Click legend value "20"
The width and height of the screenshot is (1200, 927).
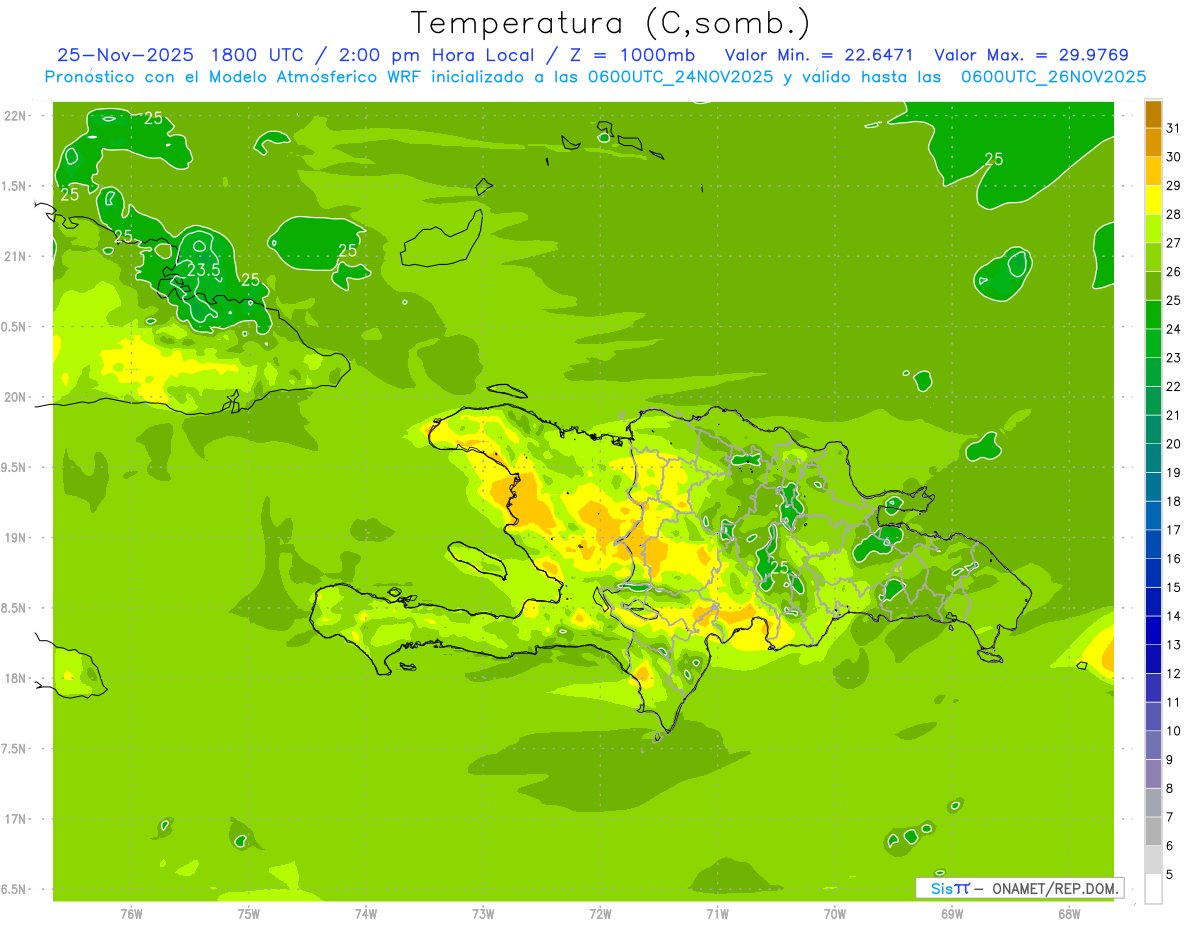coord(1174,444)
